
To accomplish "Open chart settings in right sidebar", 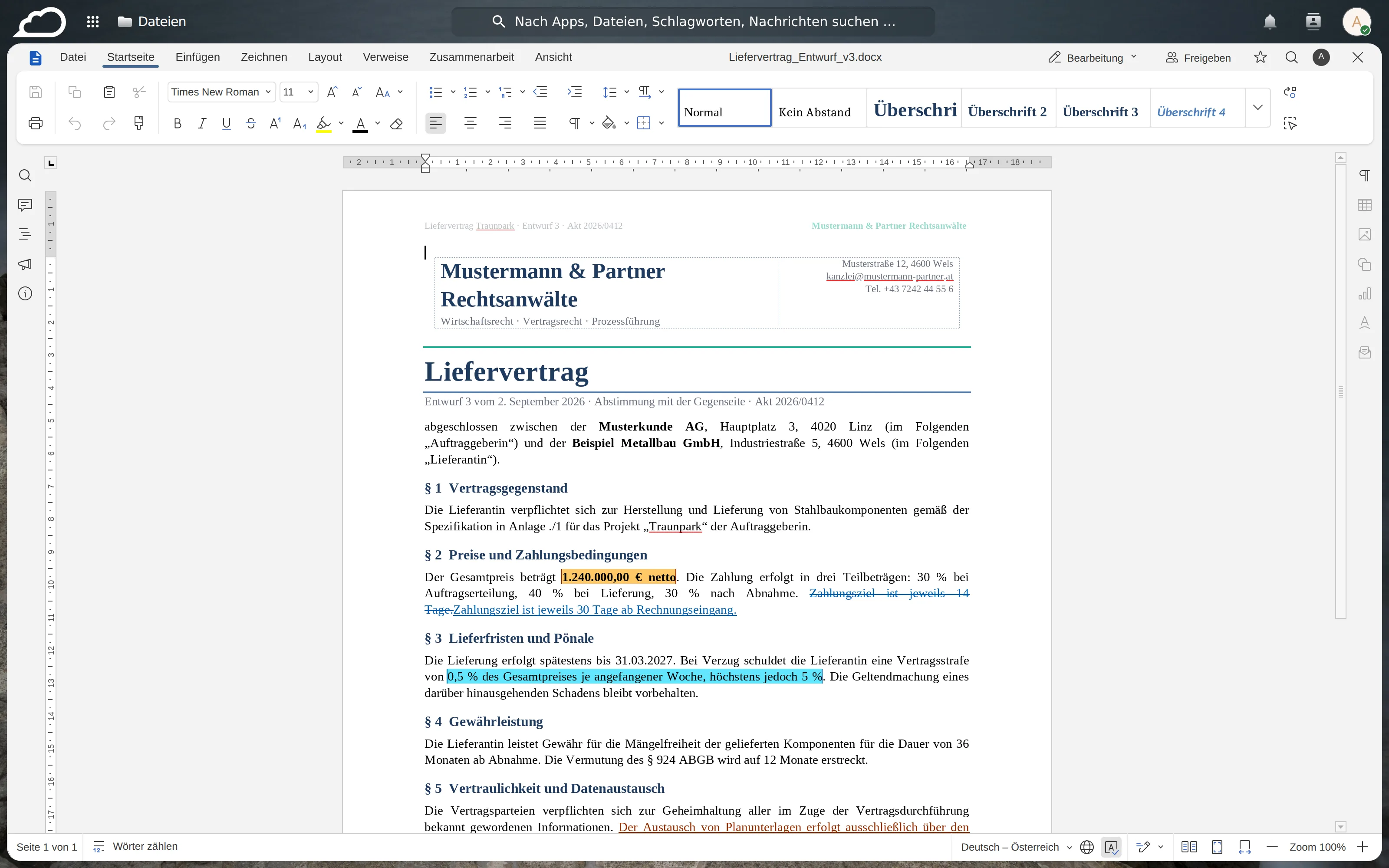I will [x=1365, y=293].
